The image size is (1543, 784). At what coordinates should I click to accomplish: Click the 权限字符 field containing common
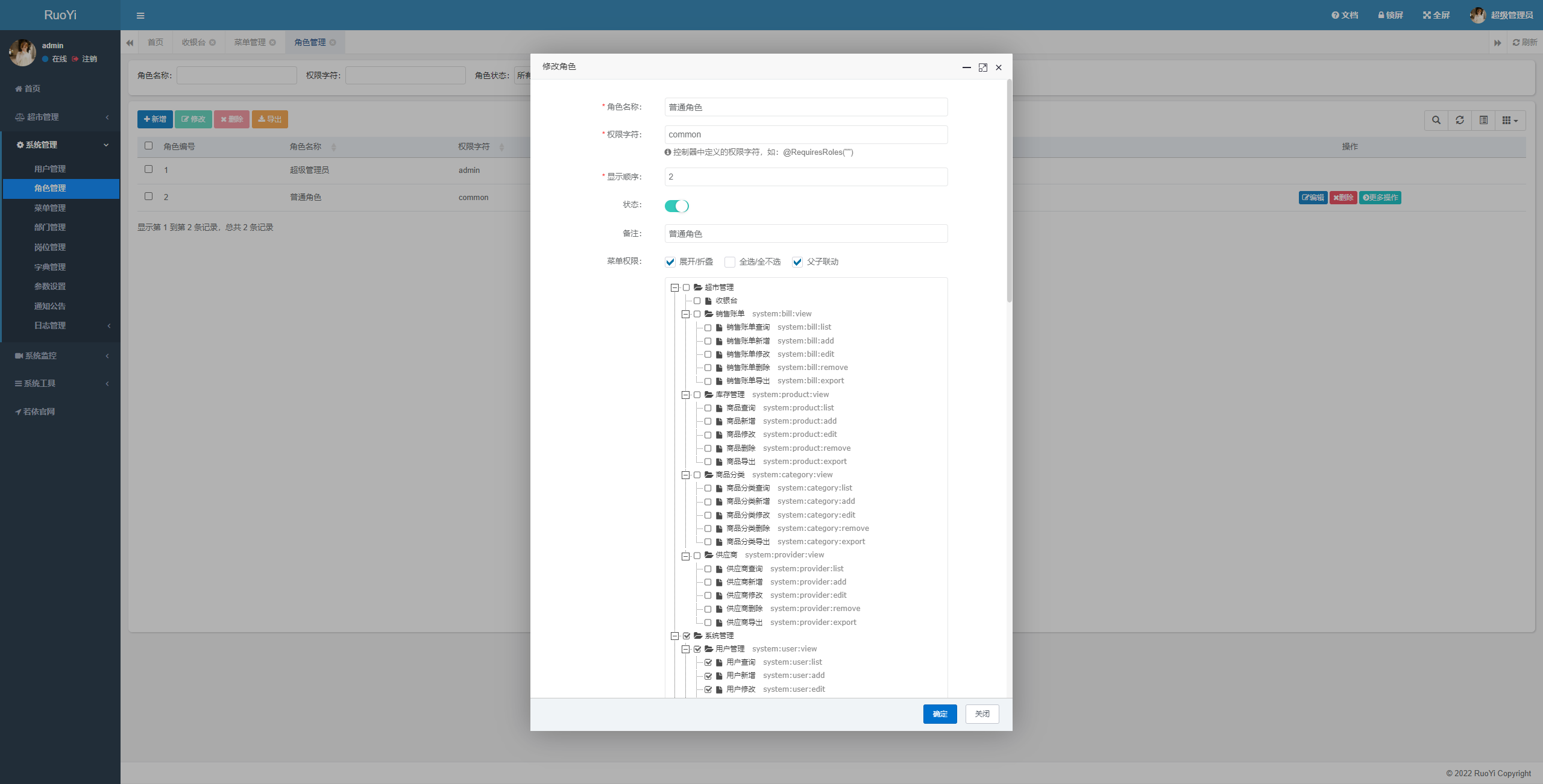tap(806, 134)
